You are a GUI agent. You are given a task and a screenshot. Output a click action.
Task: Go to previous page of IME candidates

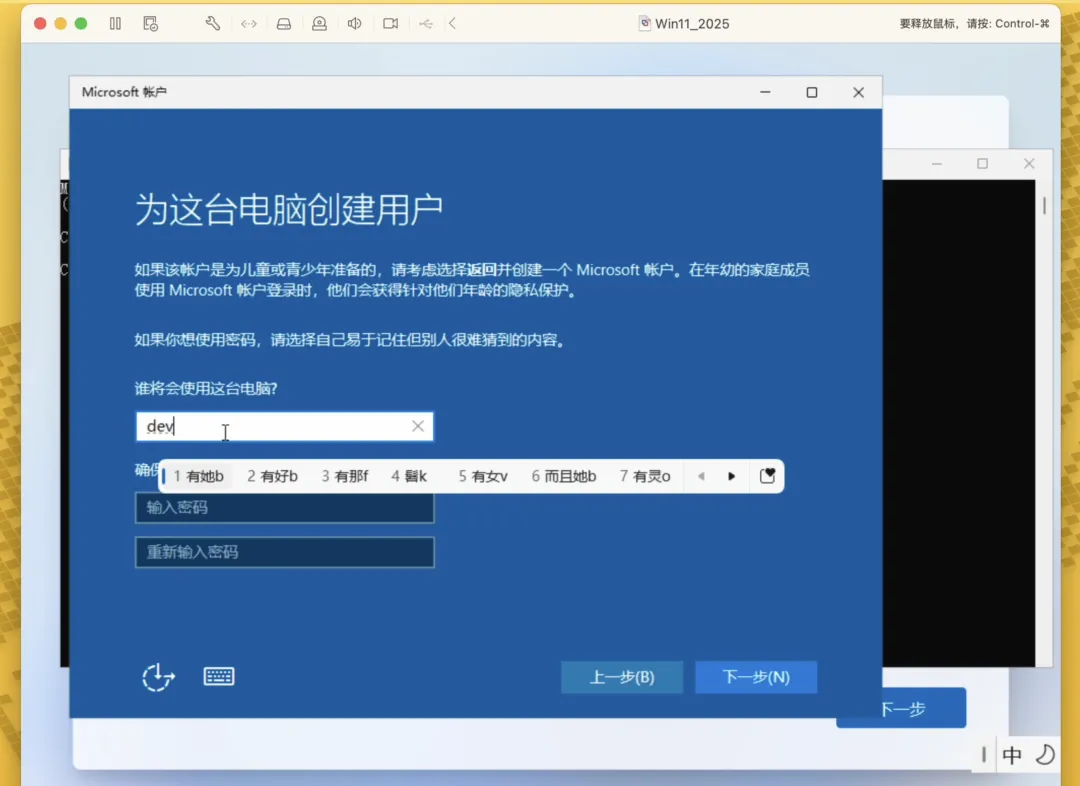click(x=701, y=476)
